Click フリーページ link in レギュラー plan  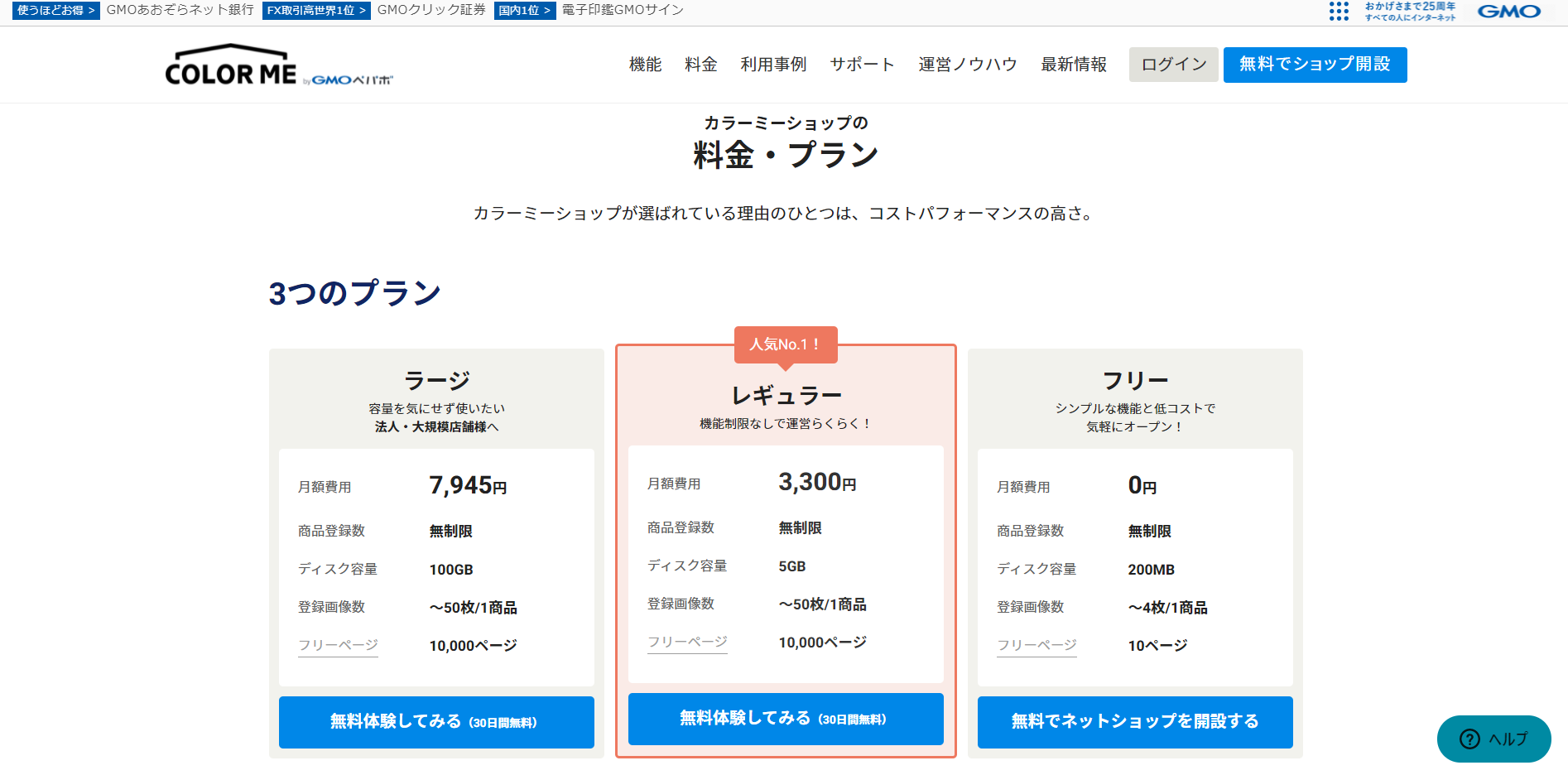coord(687,642)
